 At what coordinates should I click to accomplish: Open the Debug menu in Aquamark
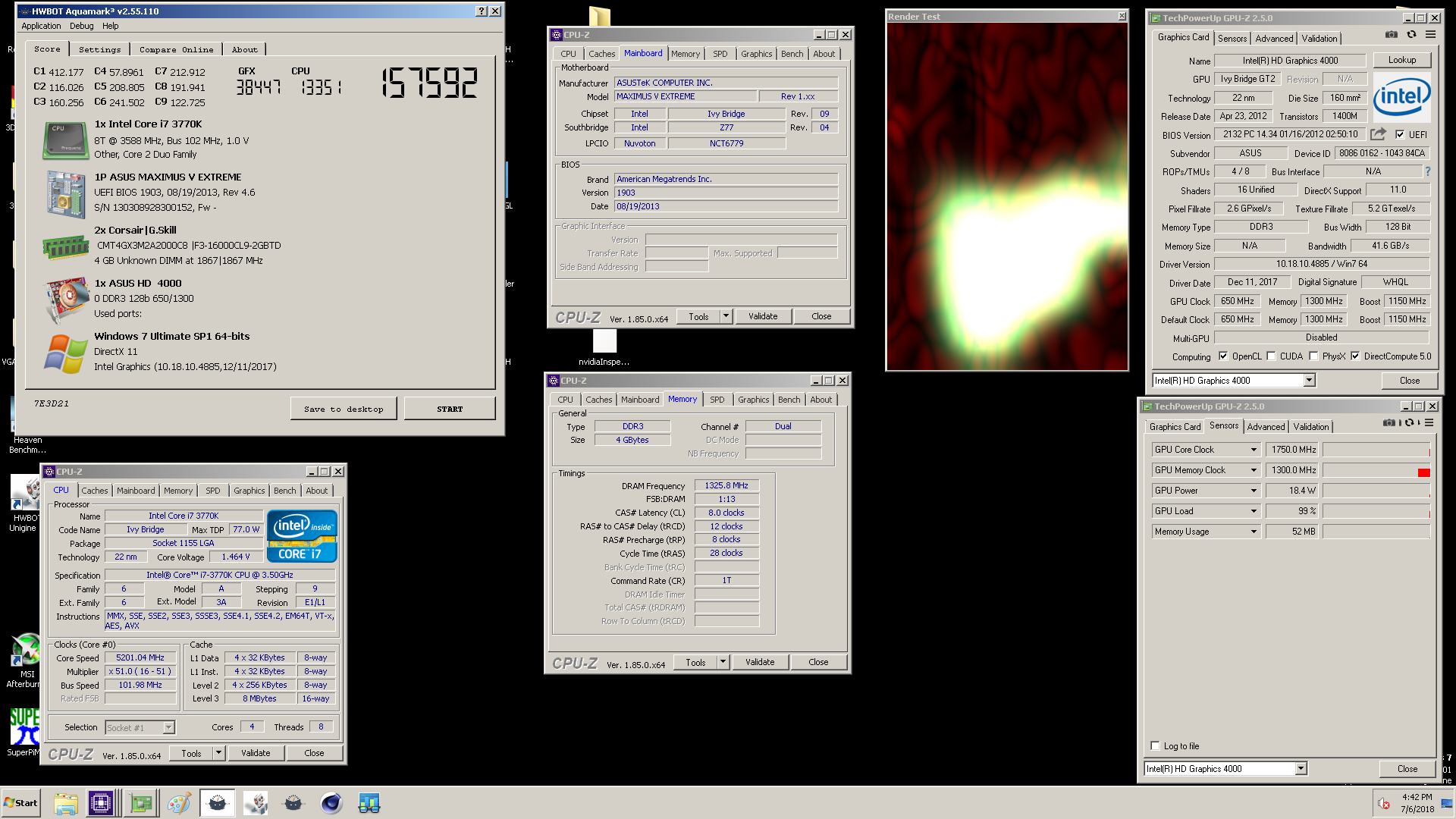81,26
